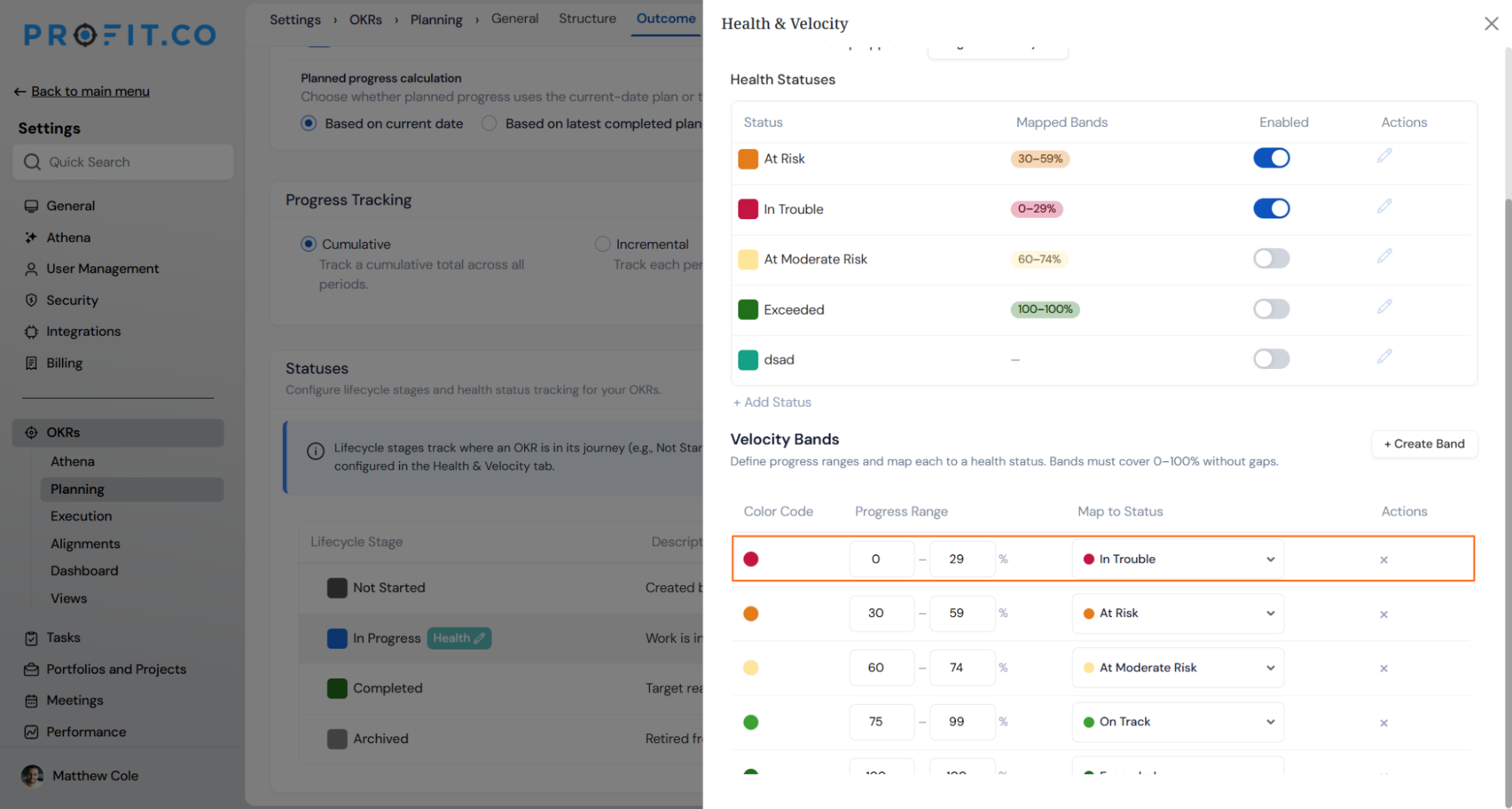Click the upper value 29 input field

click(x=962, y=559)
